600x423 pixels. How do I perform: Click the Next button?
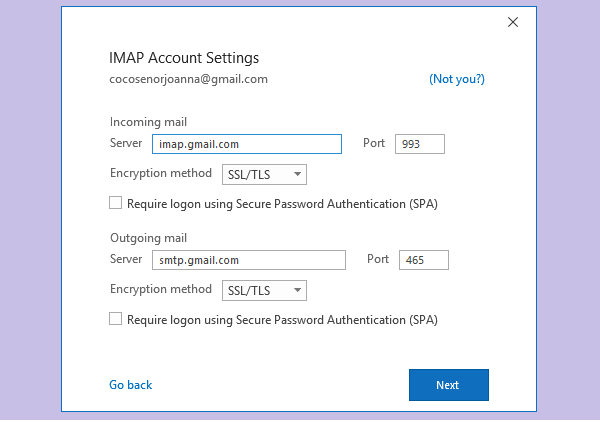click(x=448, y=385)
